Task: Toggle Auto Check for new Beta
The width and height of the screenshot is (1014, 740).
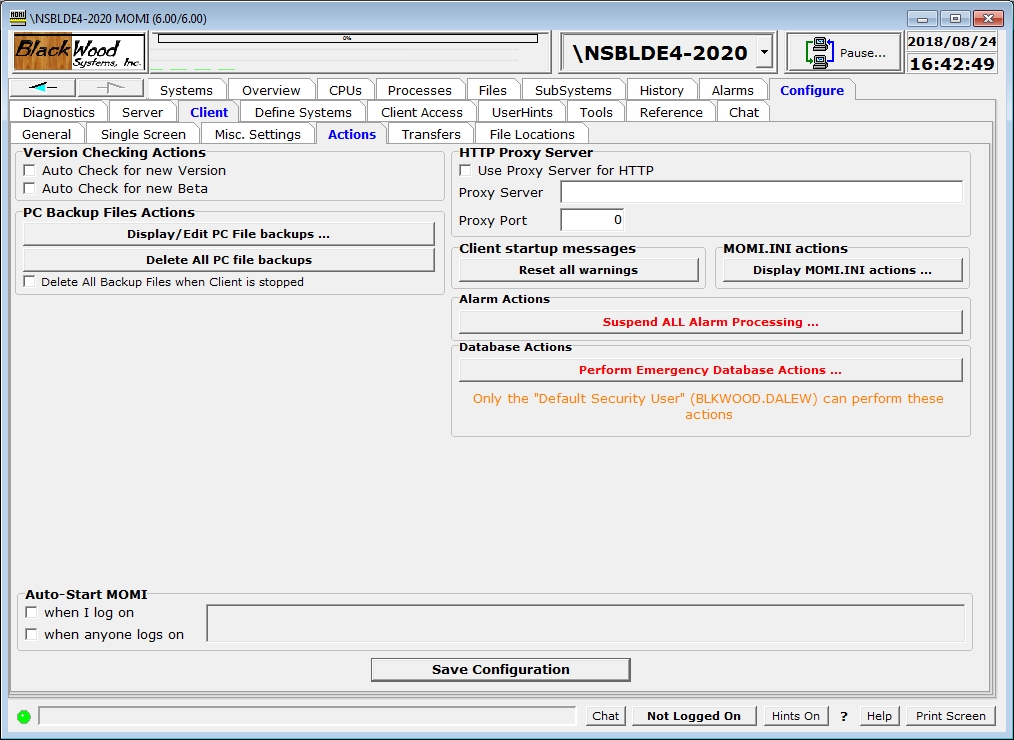Action: pos(30,189)
